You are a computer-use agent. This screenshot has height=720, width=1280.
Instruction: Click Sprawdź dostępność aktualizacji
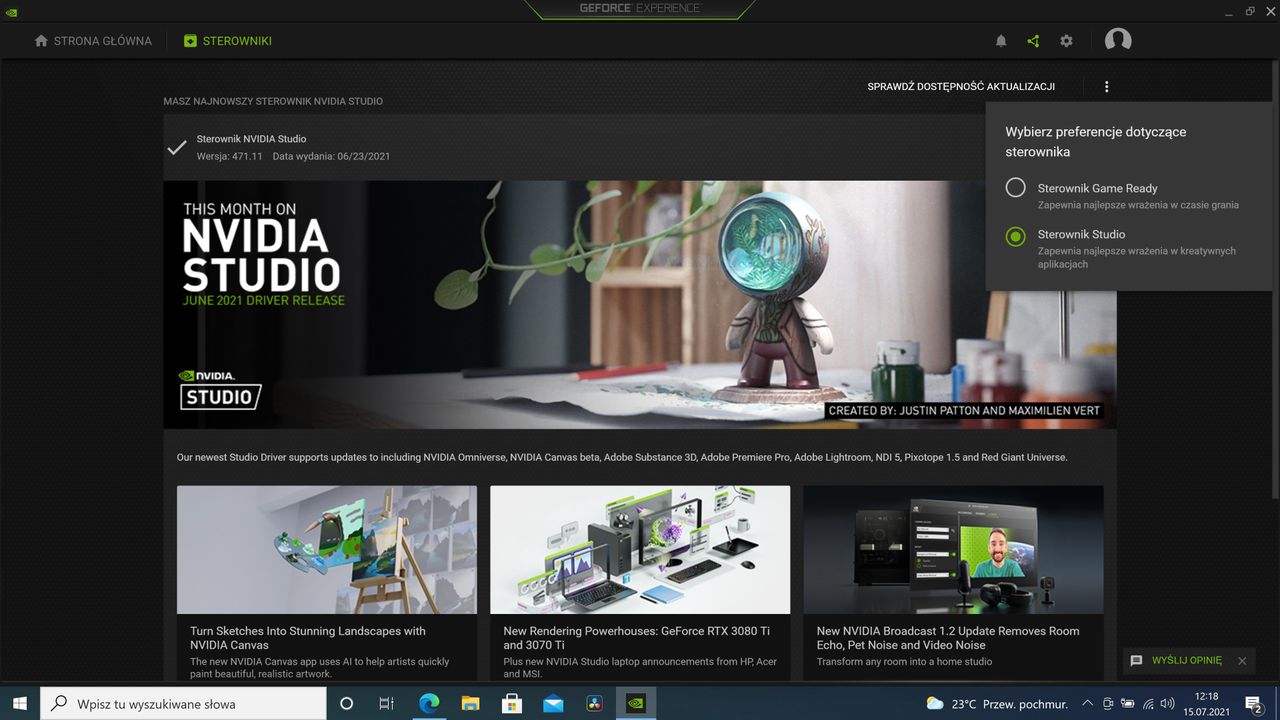pos(961,87)
